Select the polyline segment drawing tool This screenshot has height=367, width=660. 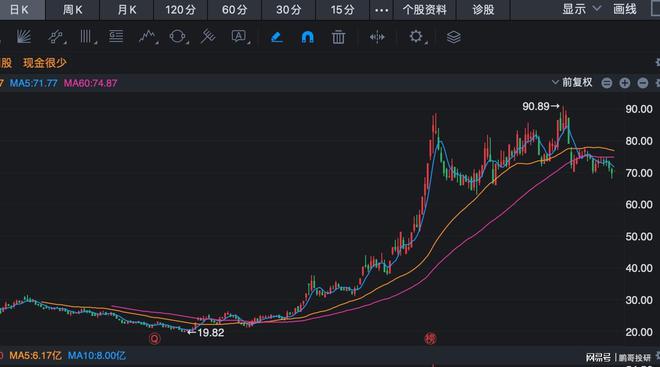pos(56,37)
